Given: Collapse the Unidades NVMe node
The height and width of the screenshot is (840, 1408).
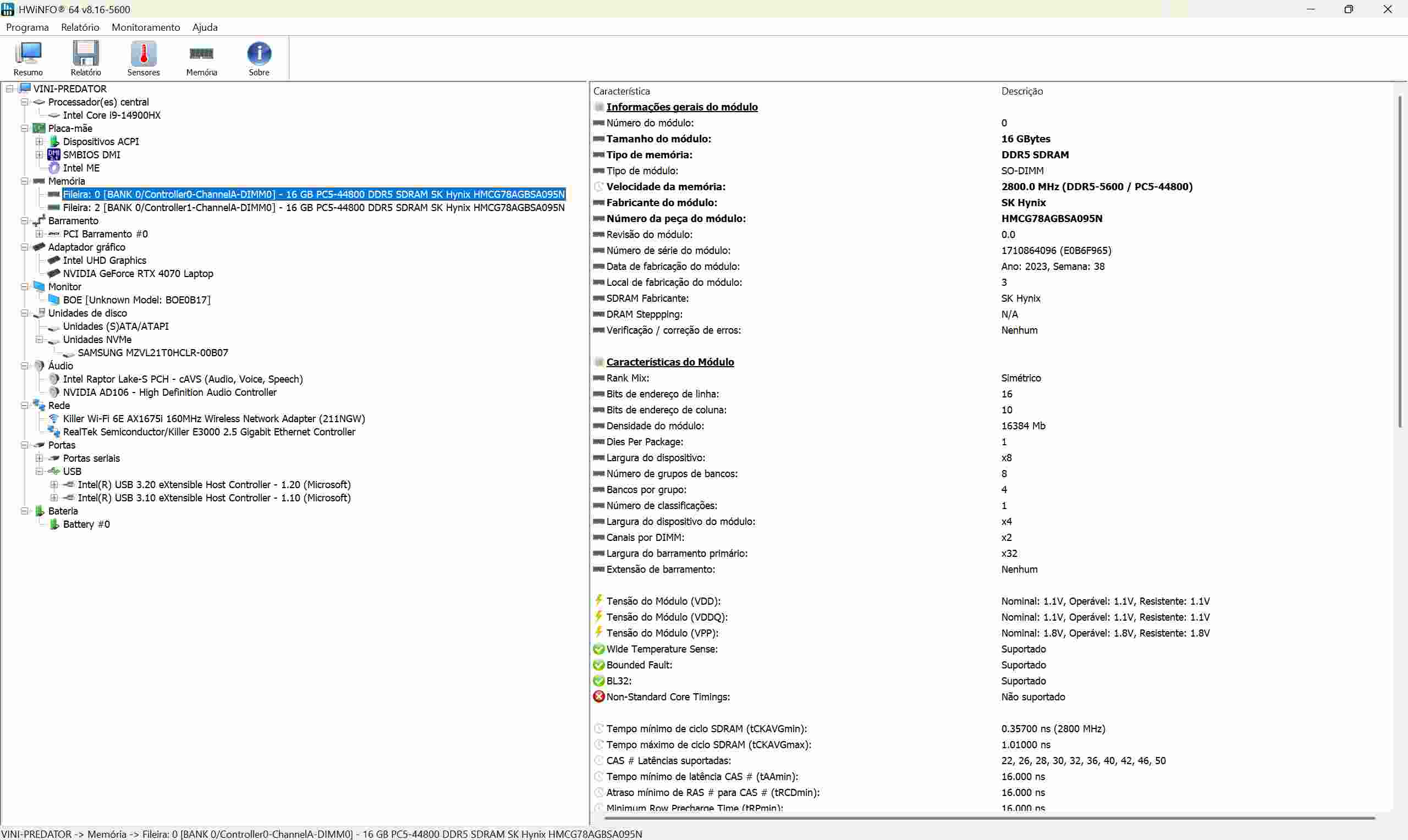Looking at the screenshot, I should click(39, 340).
